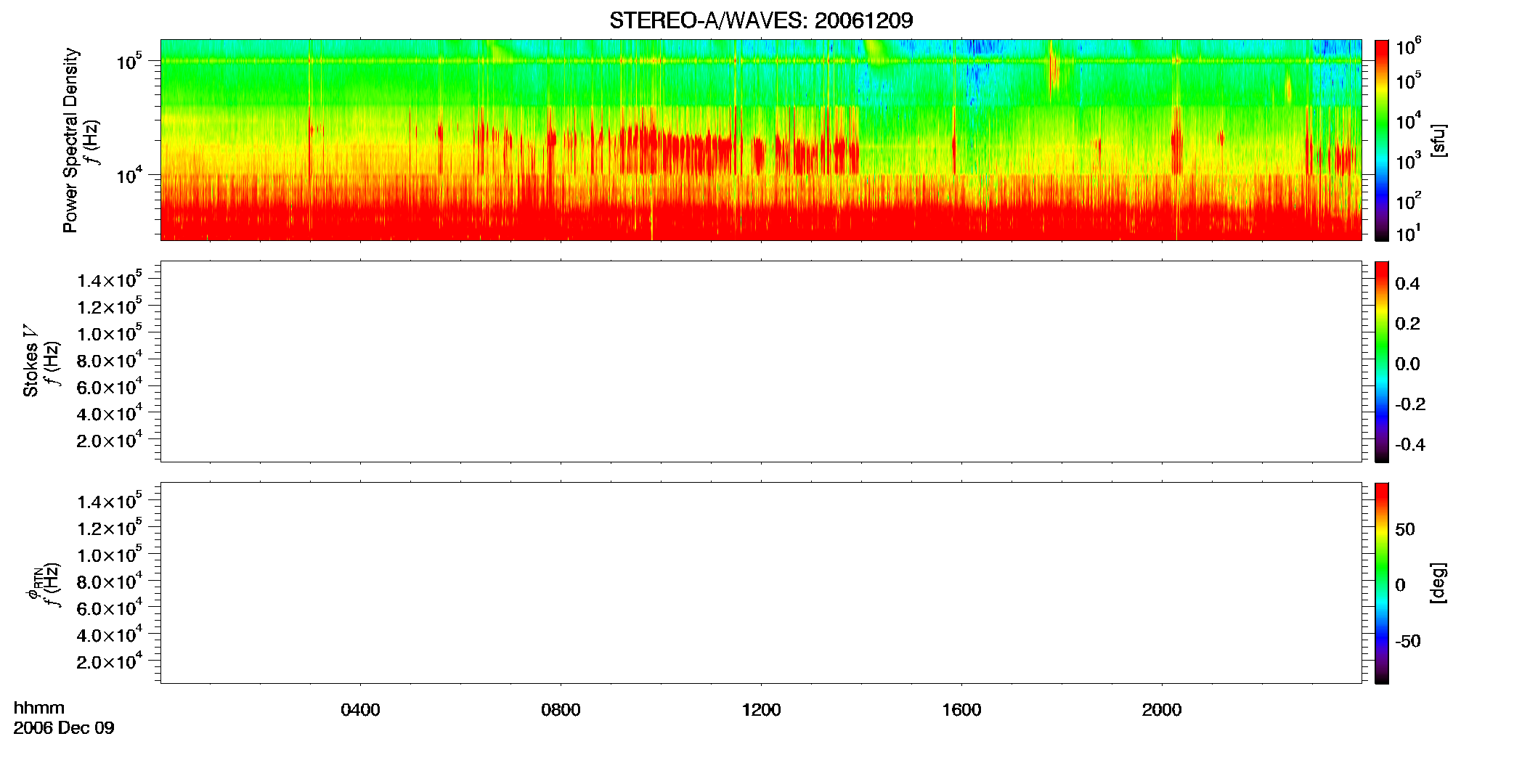
Task: Click the 2006 Dec 09 date label
Action: coord(64,728)
